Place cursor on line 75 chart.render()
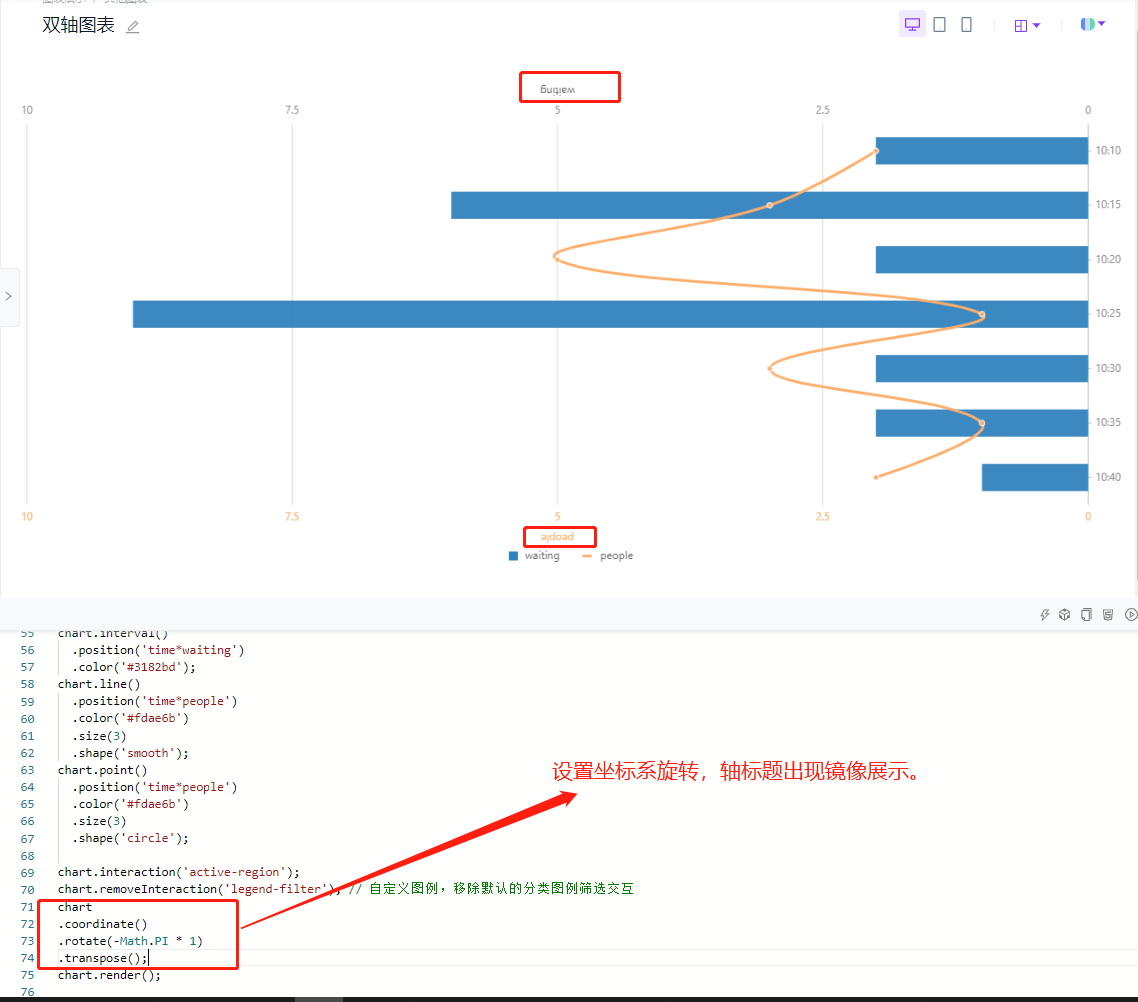 click(x=110, y=975)
